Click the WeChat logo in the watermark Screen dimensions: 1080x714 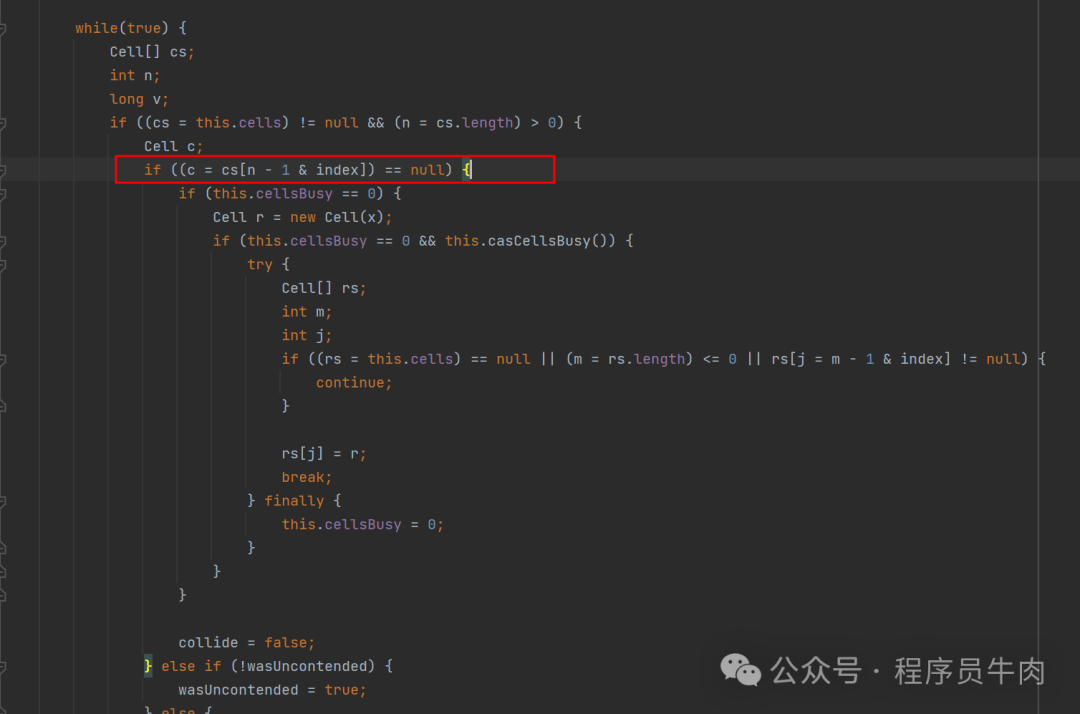click(741, 670)
